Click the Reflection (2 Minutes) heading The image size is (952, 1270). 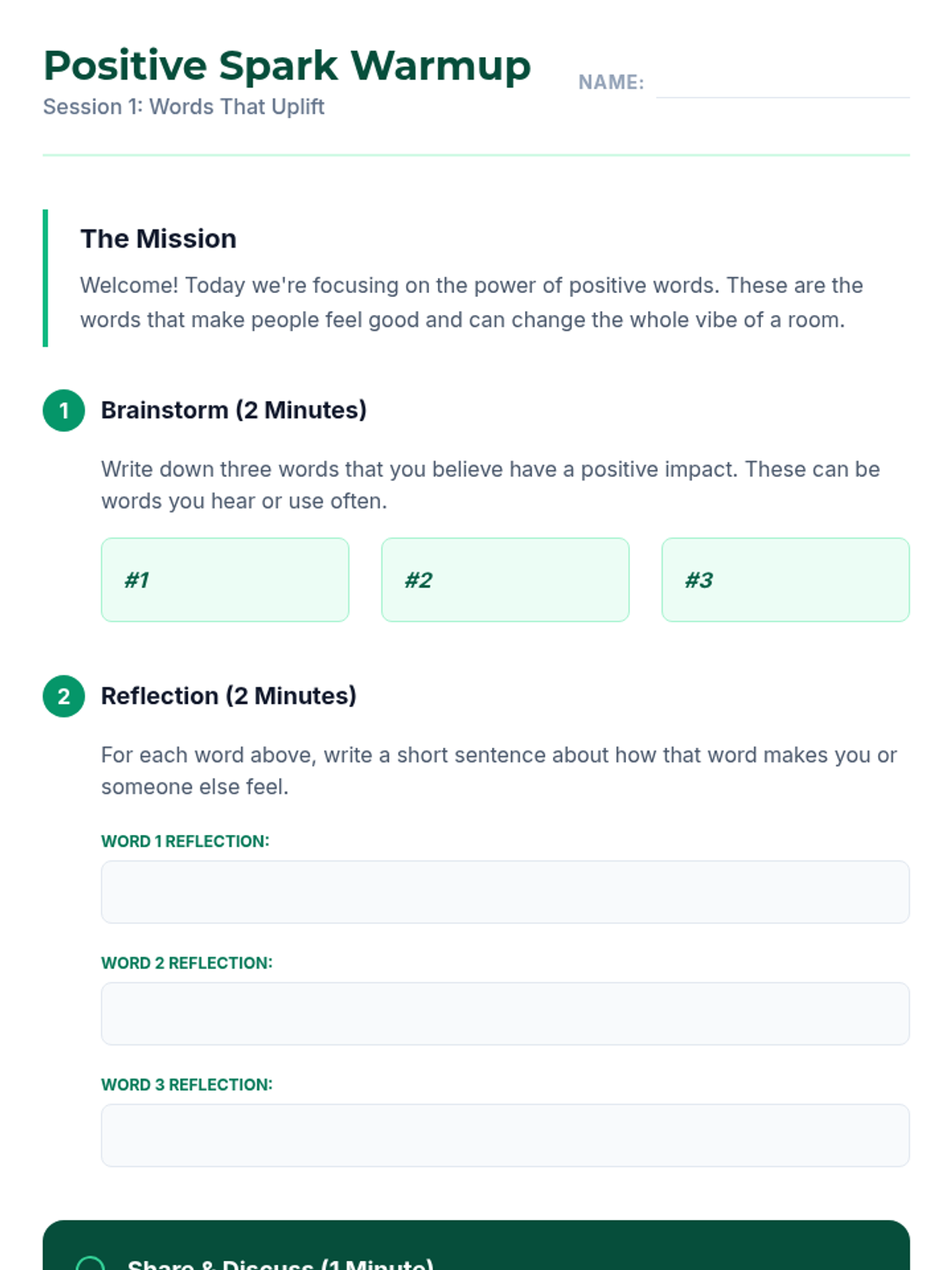click(228, 696)
